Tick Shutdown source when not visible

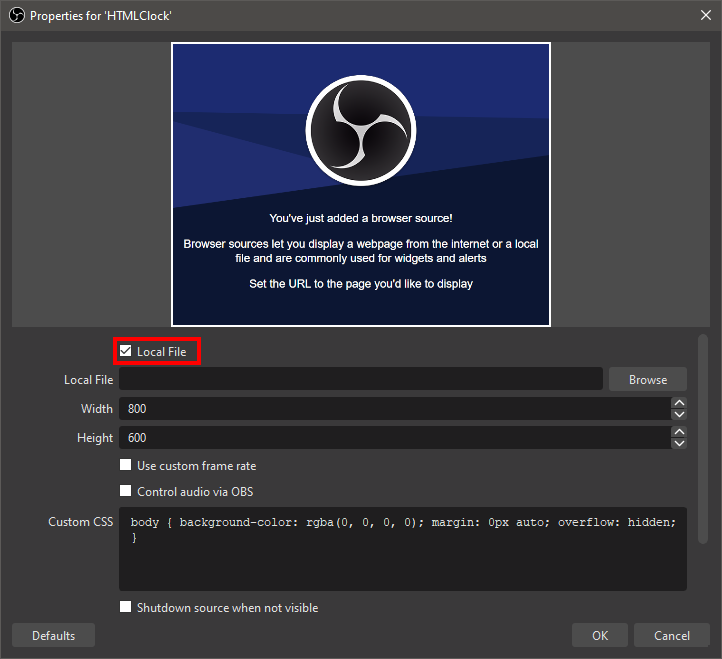pyautogui.click(x=125, y=607)
